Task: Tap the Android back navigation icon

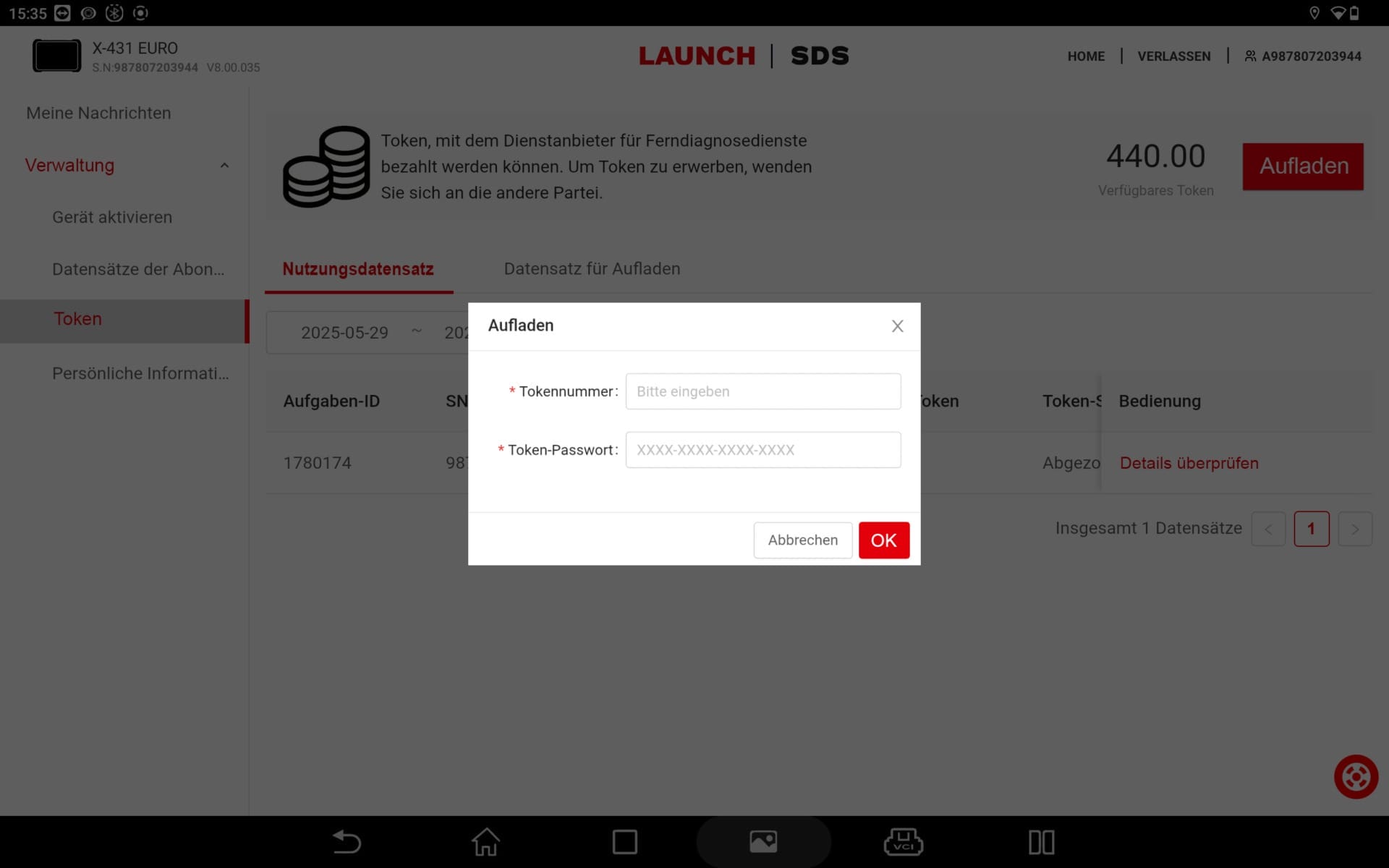Action: (347, 842)
